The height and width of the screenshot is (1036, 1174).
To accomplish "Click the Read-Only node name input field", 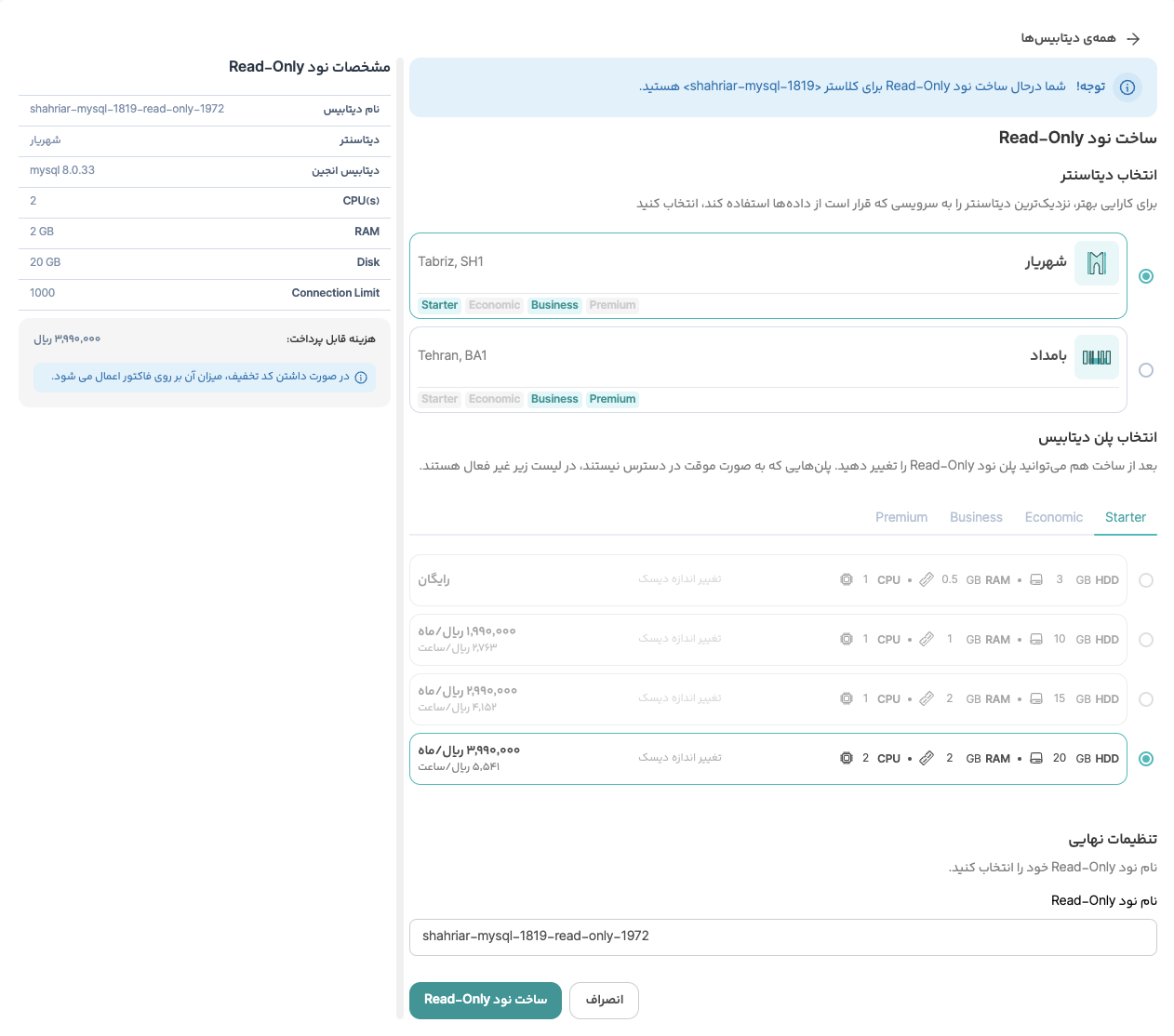I will (782, 936).
